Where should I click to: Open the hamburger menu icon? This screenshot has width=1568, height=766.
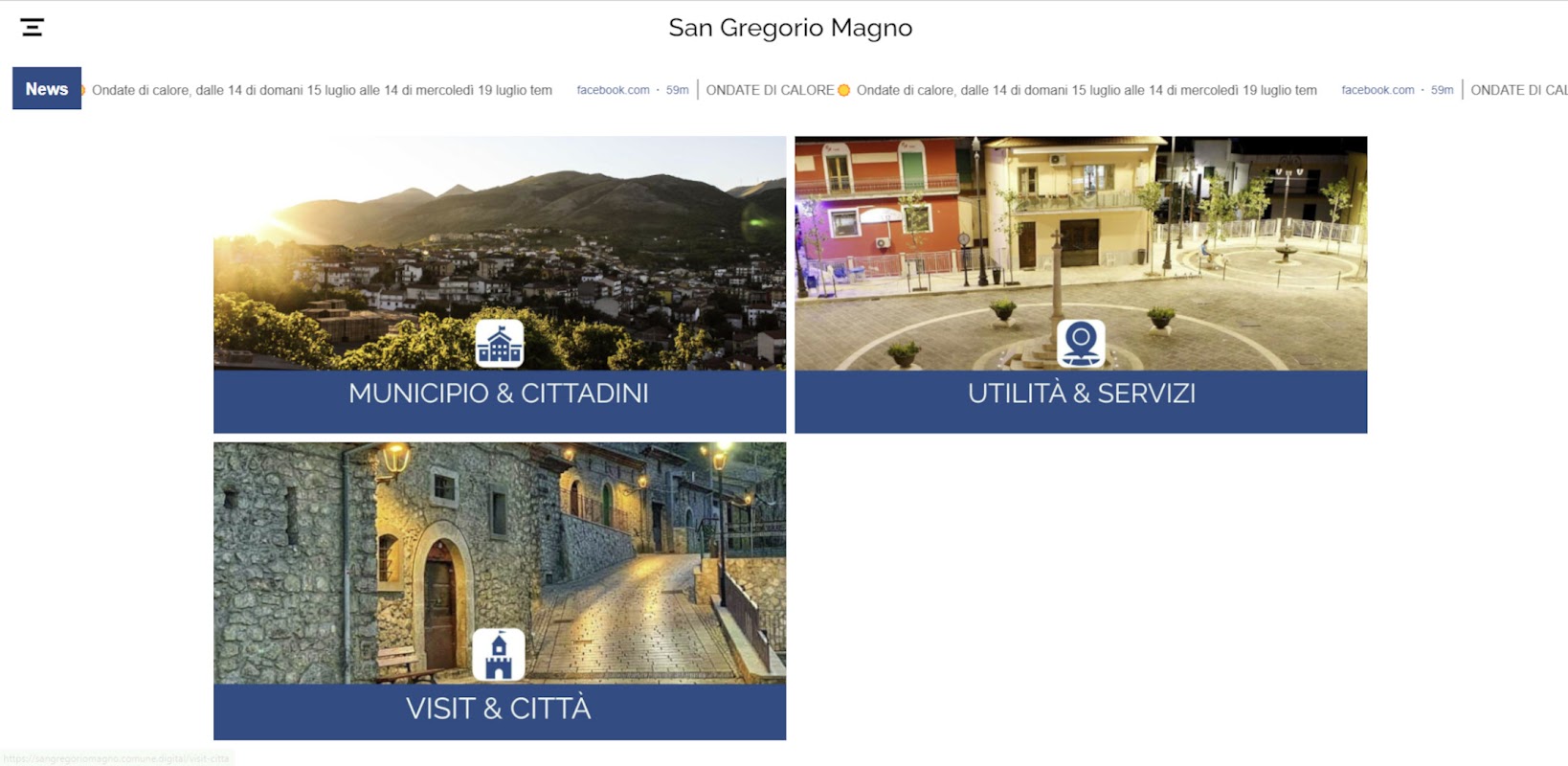(33, 27)
